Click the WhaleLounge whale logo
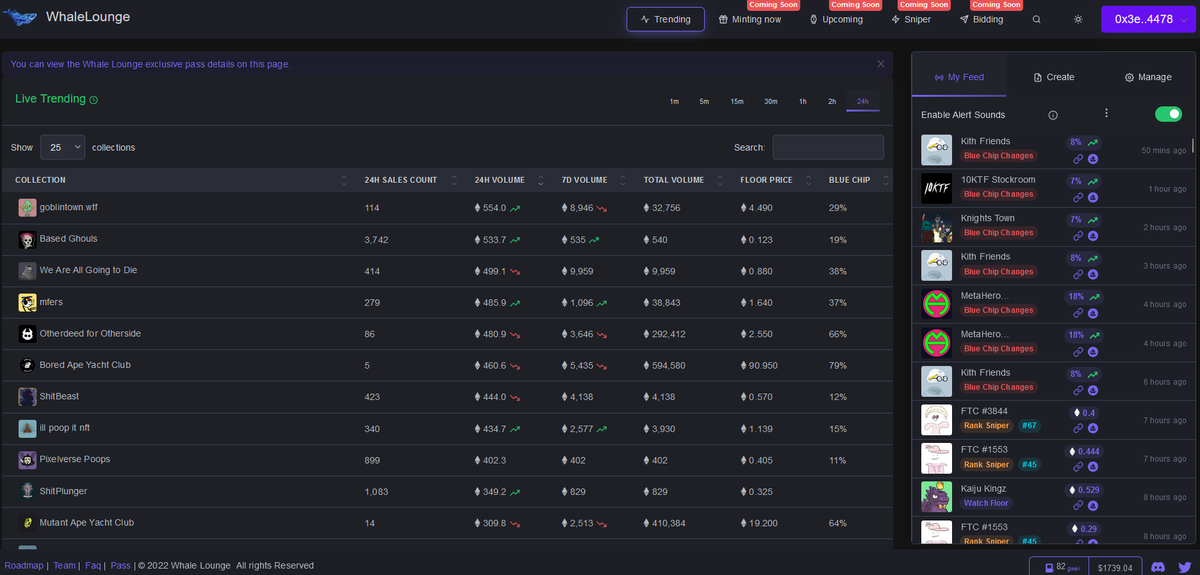1200x575 pixels. (x=20, y=18)
